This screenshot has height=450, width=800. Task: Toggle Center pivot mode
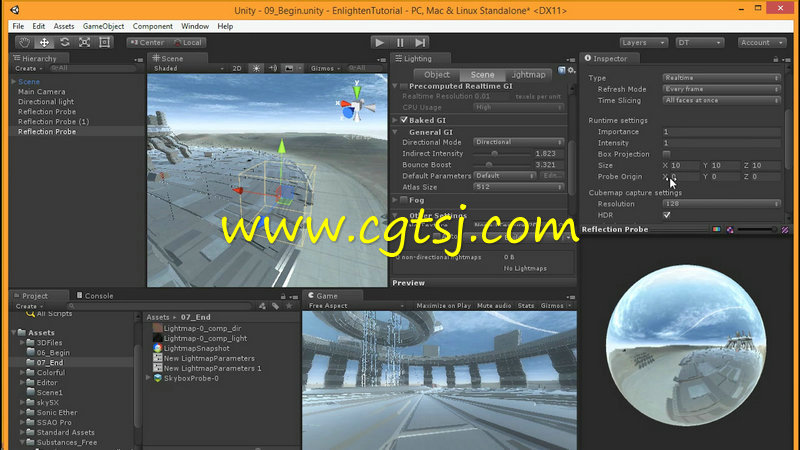point(147,43)
